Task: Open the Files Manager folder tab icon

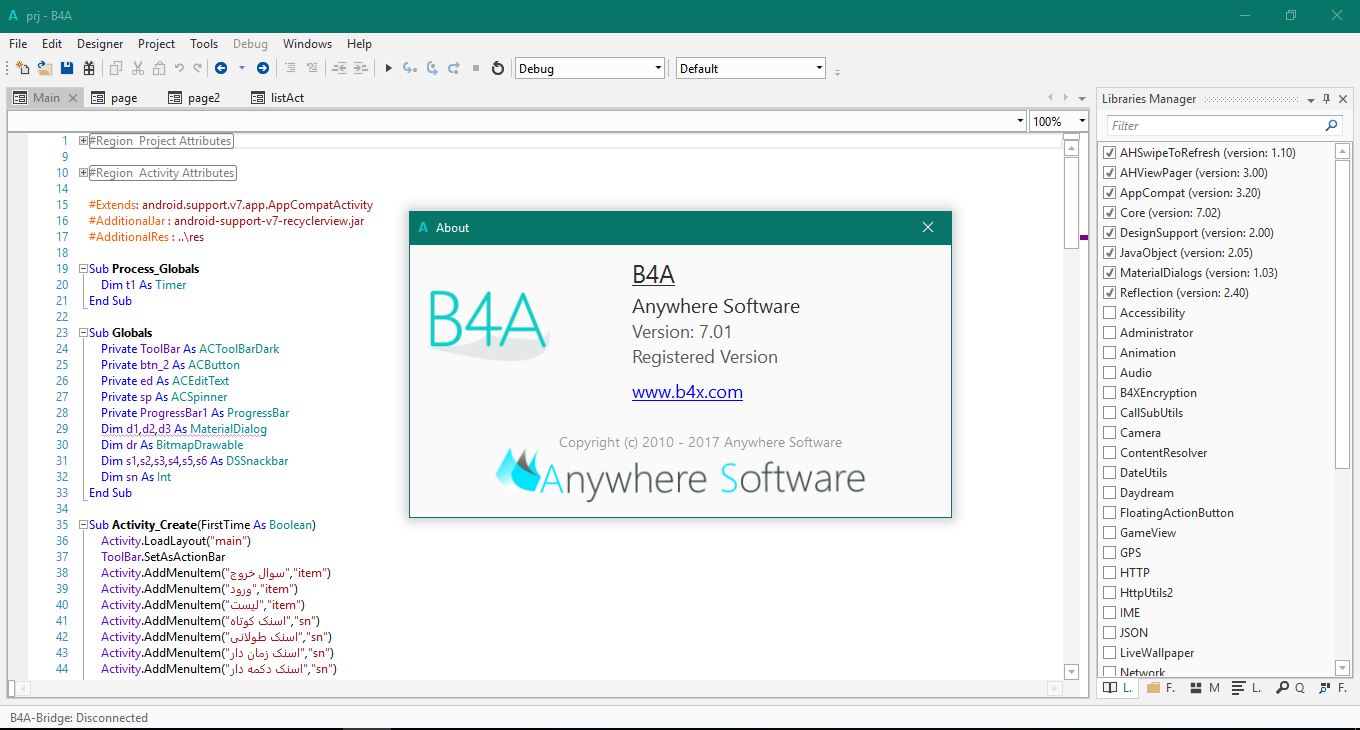Action: point(1153,688)
